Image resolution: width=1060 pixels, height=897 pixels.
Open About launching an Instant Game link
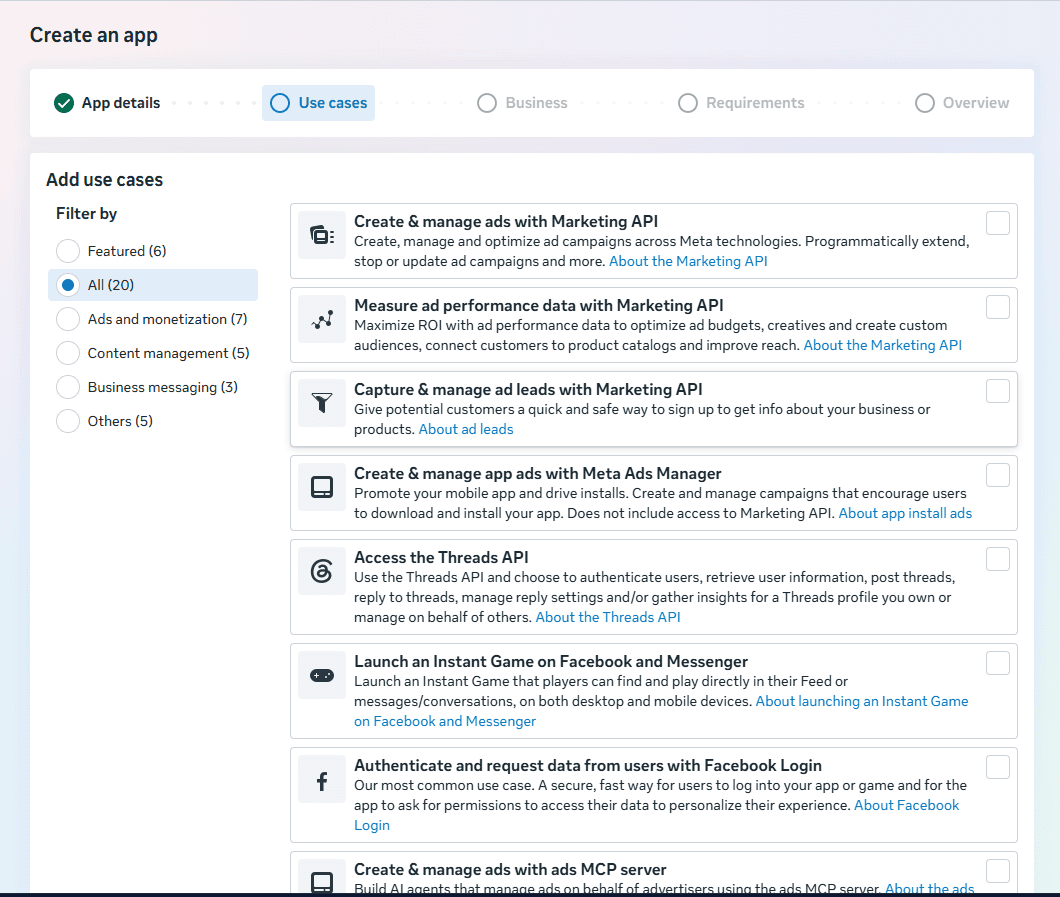coord(861,702)
